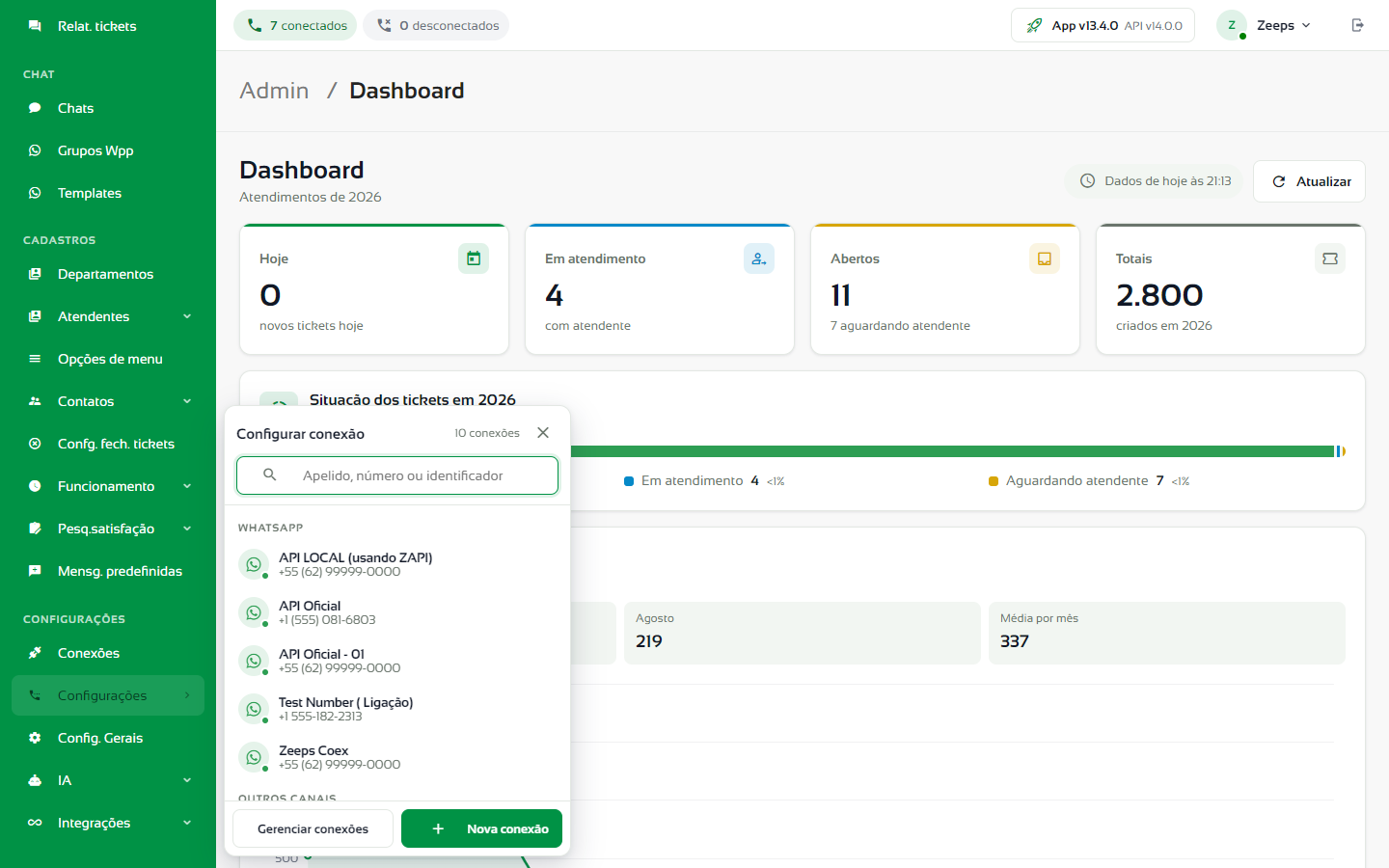This screenshot has width=1389, height=868.
Task: Select API Oficial - 01 connection
Action: pos(397,661)
